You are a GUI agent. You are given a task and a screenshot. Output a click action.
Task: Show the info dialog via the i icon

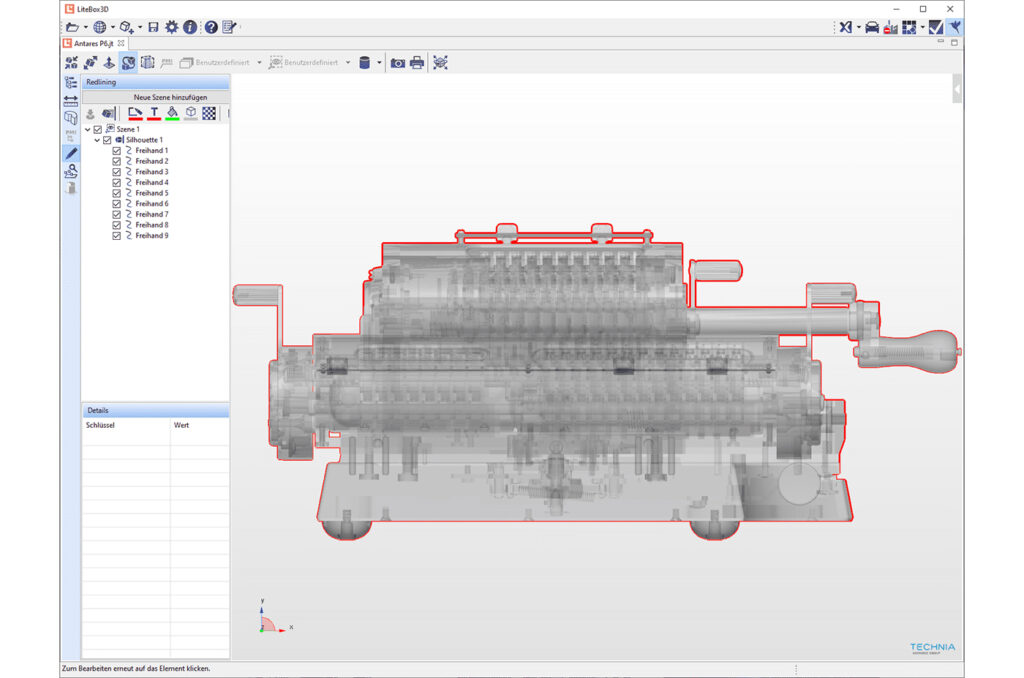pos(190,27)
